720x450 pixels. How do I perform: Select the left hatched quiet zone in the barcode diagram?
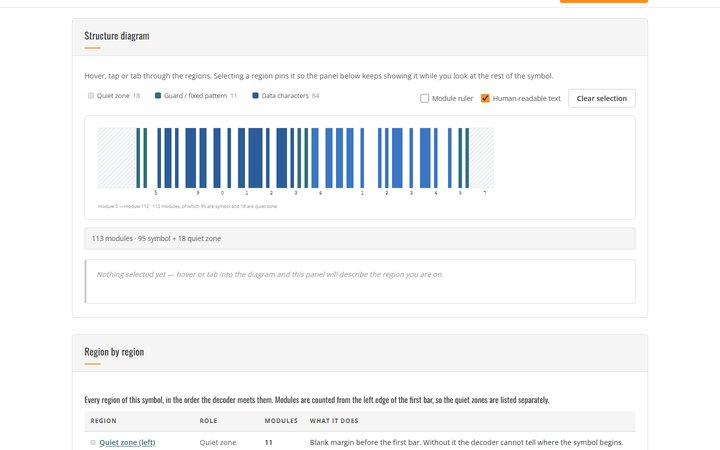click(x=117, y=158)
